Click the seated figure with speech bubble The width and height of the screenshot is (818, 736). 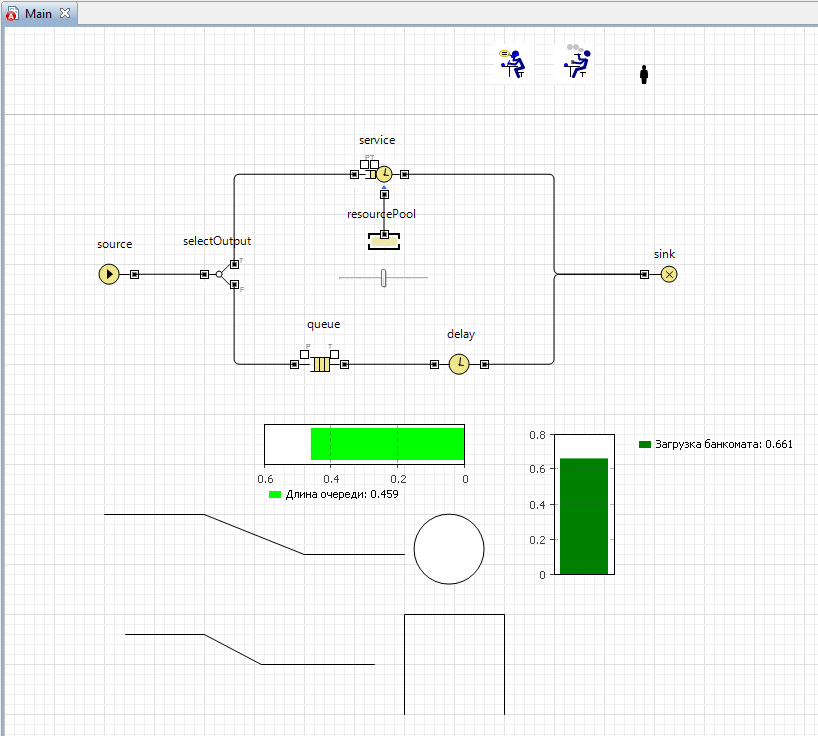tap(513, 64)
